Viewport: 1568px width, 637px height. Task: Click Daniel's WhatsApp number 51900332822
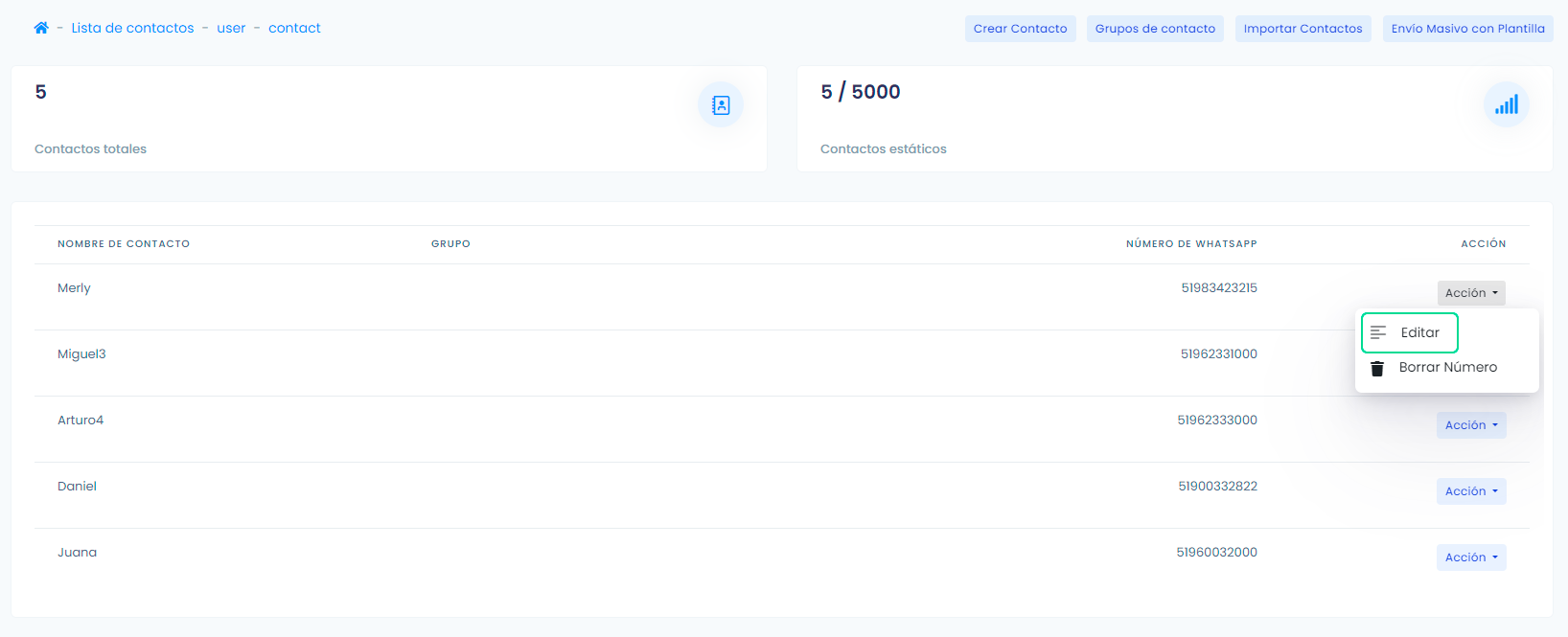click(x=1217, y=487)
